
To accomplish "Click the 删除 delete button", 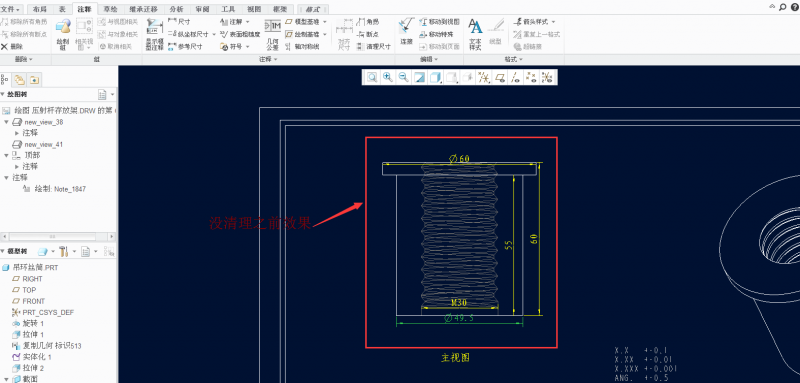I will (x=12, y=46).
